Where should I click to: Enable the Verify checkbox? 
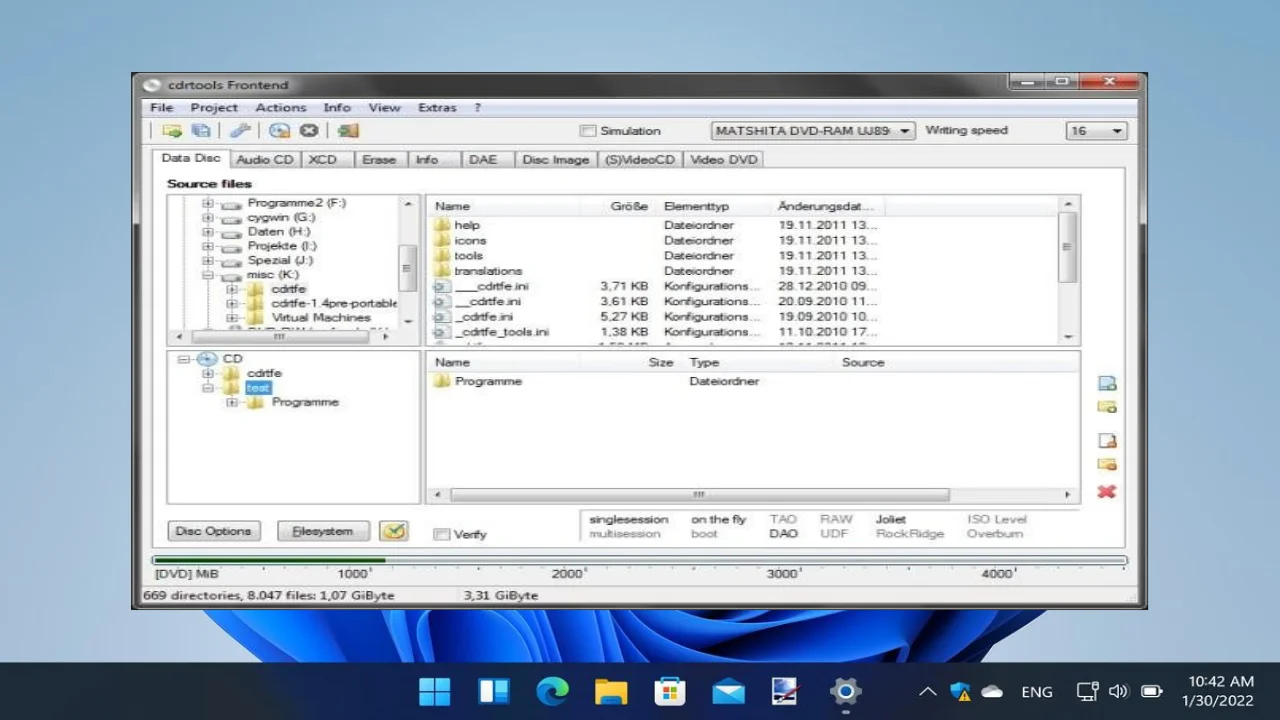tap(441, 534)
